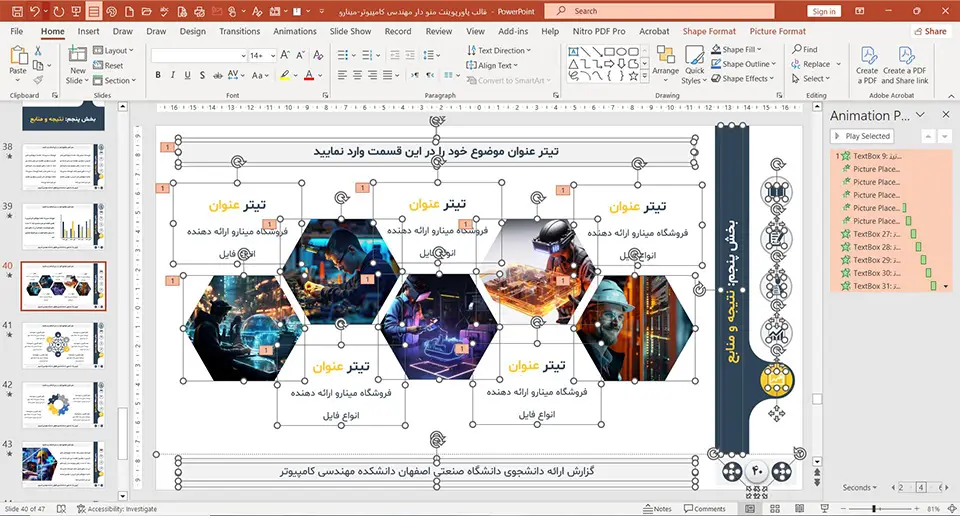This screenshot has height=516, width=960.
Task: Toggle Text Shadow formatting
Action: (x=202, y=75)
